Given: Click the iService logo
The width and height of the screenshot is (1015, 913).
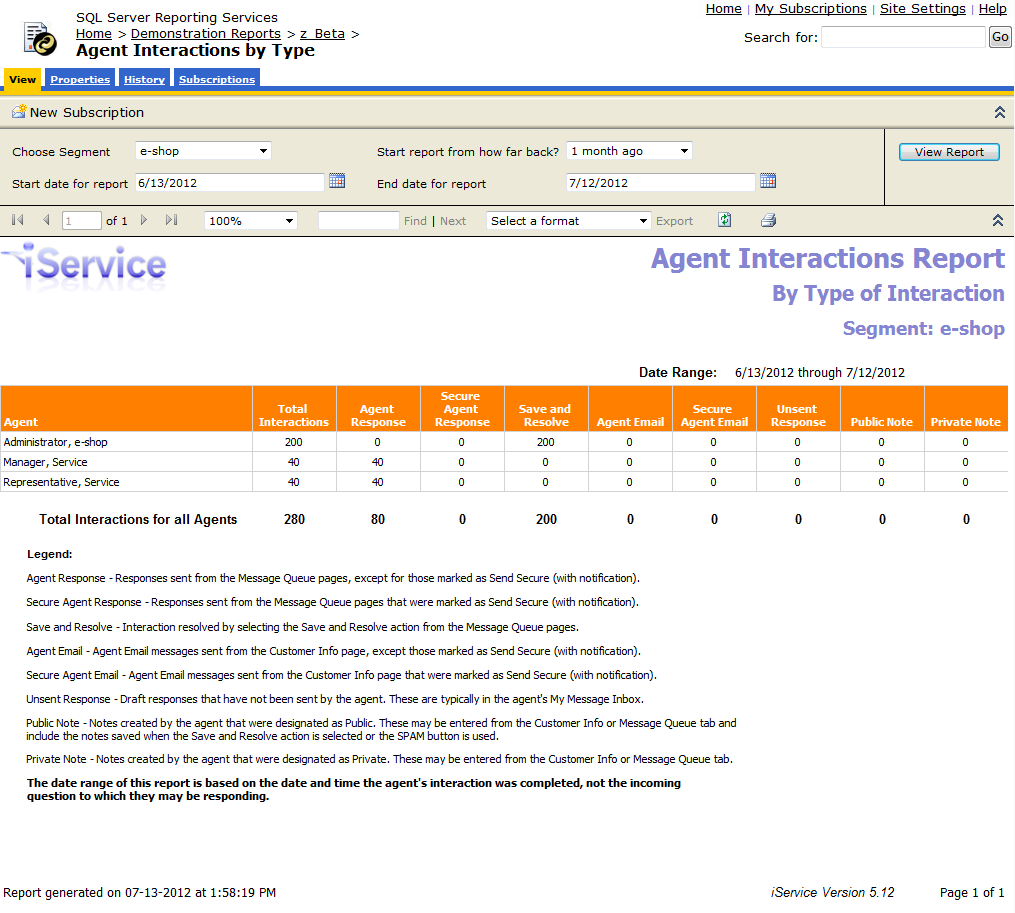Looking at the screenshot, I should pos(84,265).
